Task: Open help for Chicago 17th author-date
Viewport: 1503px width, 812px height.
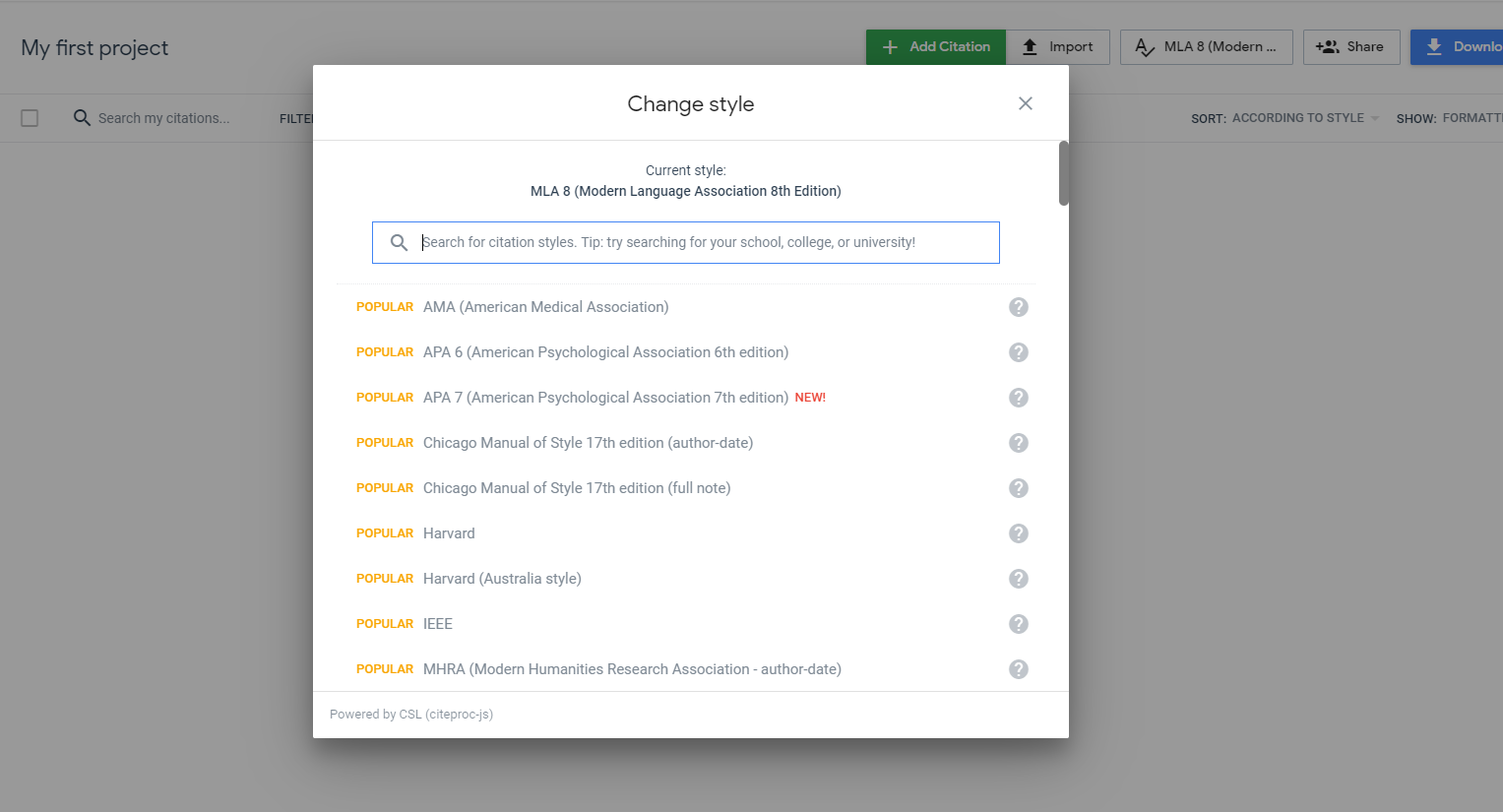Action: (1019, 443)
